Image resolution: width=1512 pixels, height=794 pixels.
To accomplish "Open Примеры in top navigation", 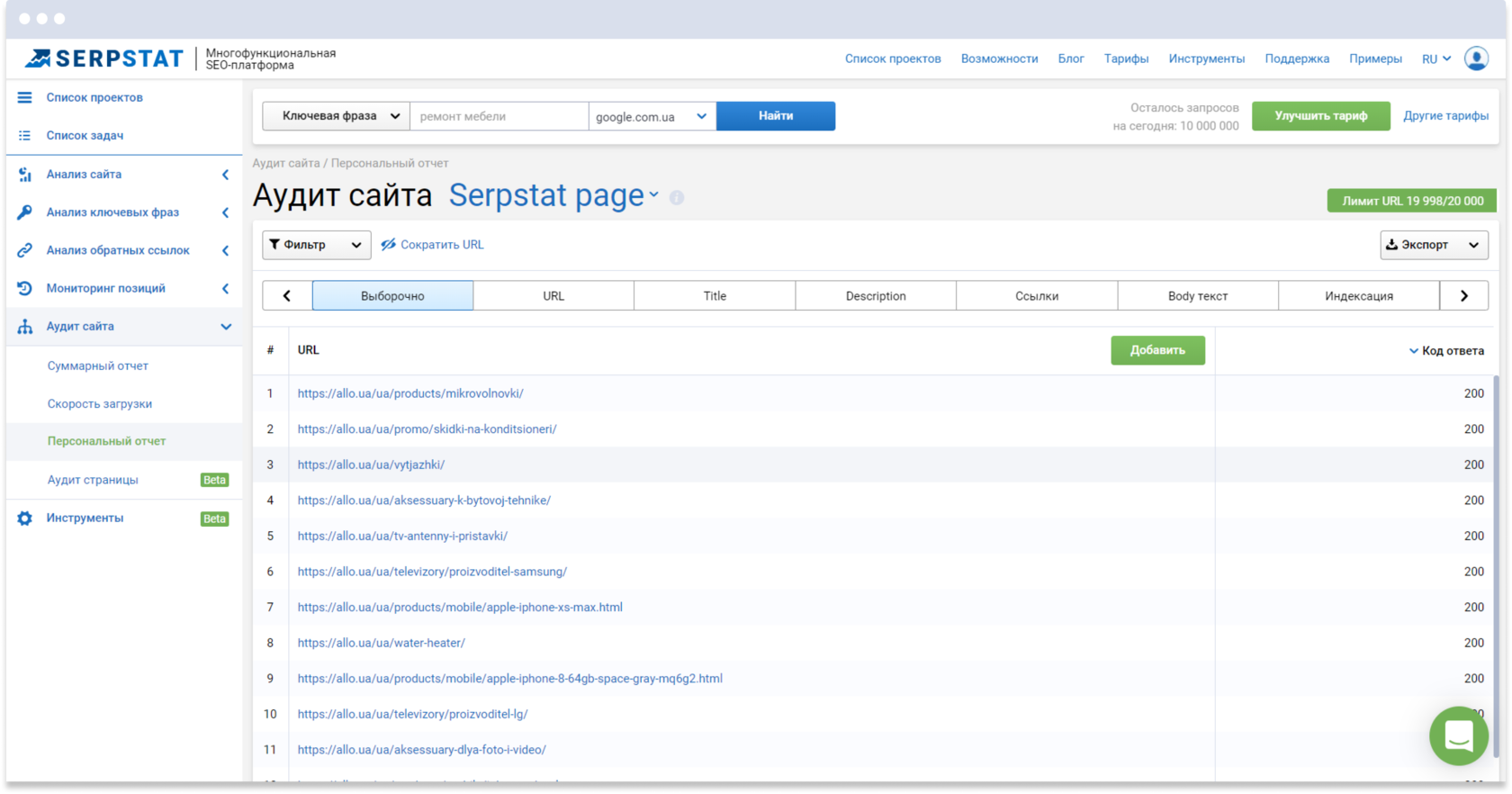I will click(x=1375, y=59).
